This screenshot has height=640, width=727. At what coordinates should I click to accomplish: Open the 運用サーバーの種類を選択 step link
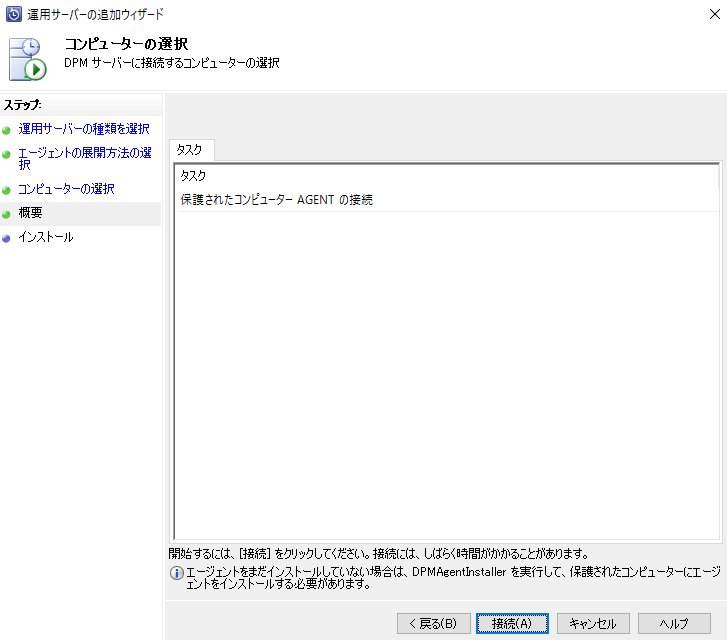pyautogui.click(x=84, y=129)
